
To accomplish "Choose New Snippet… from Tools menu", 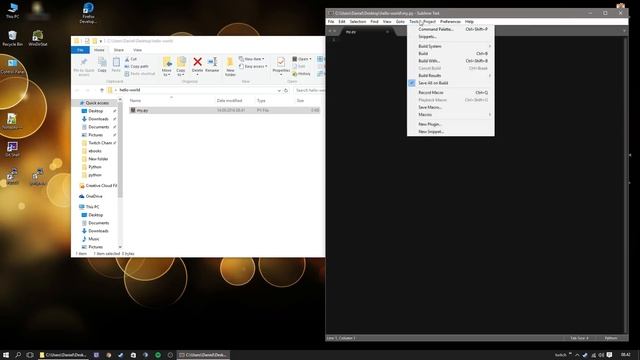I will pos(451,132).
